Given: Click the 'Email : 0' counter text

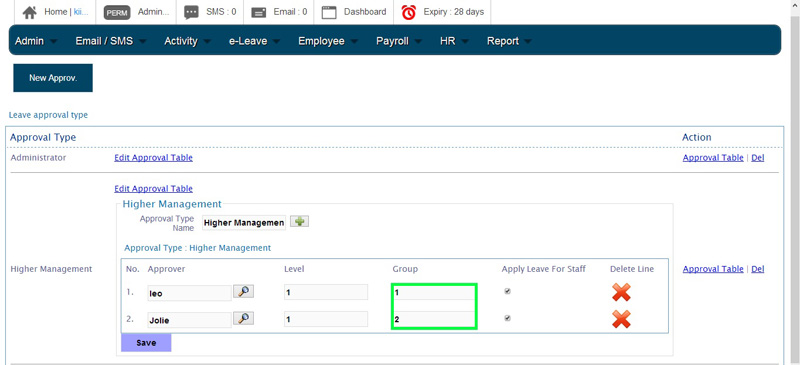Looking at the screenshot, I should 290,12.
